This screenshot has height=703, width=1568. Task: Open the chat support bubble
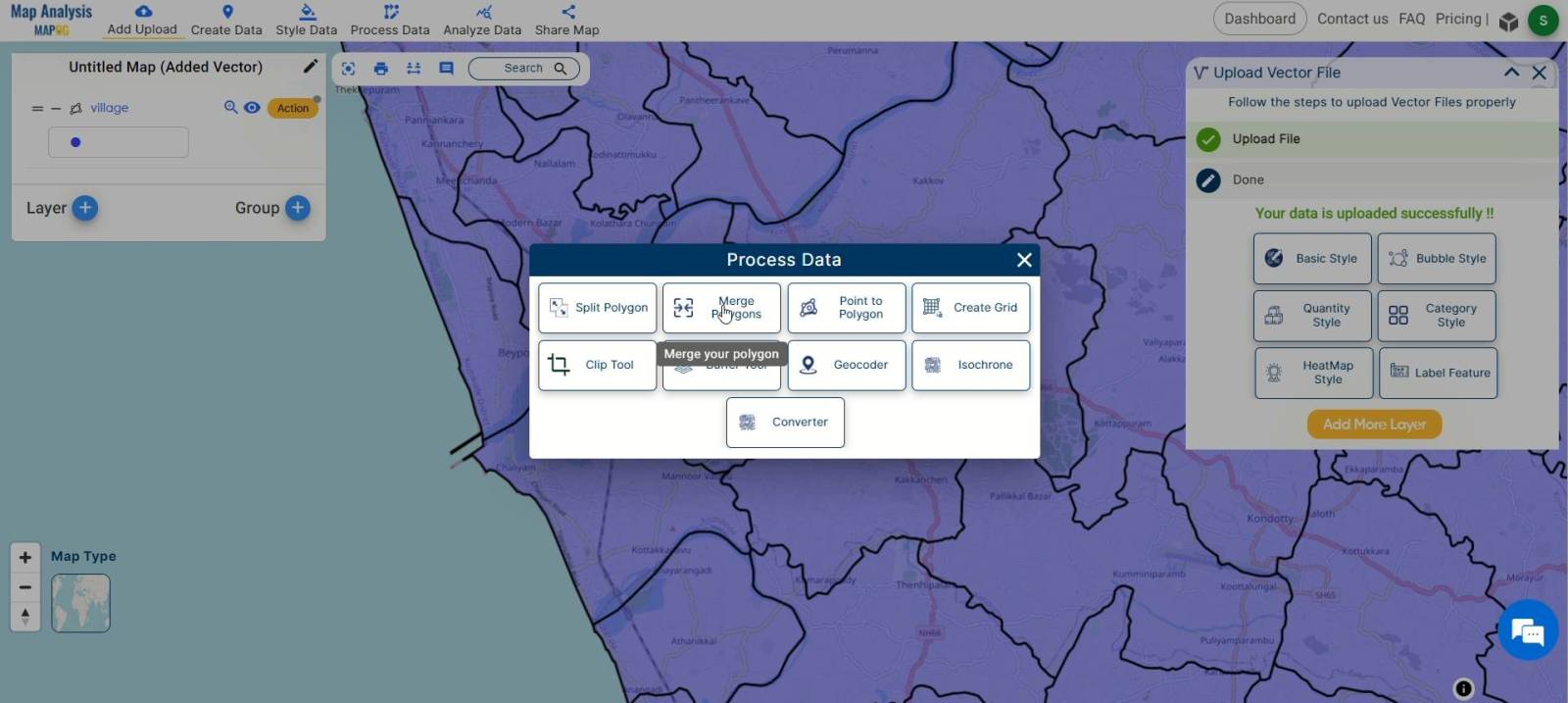(x=1528, y=630)
